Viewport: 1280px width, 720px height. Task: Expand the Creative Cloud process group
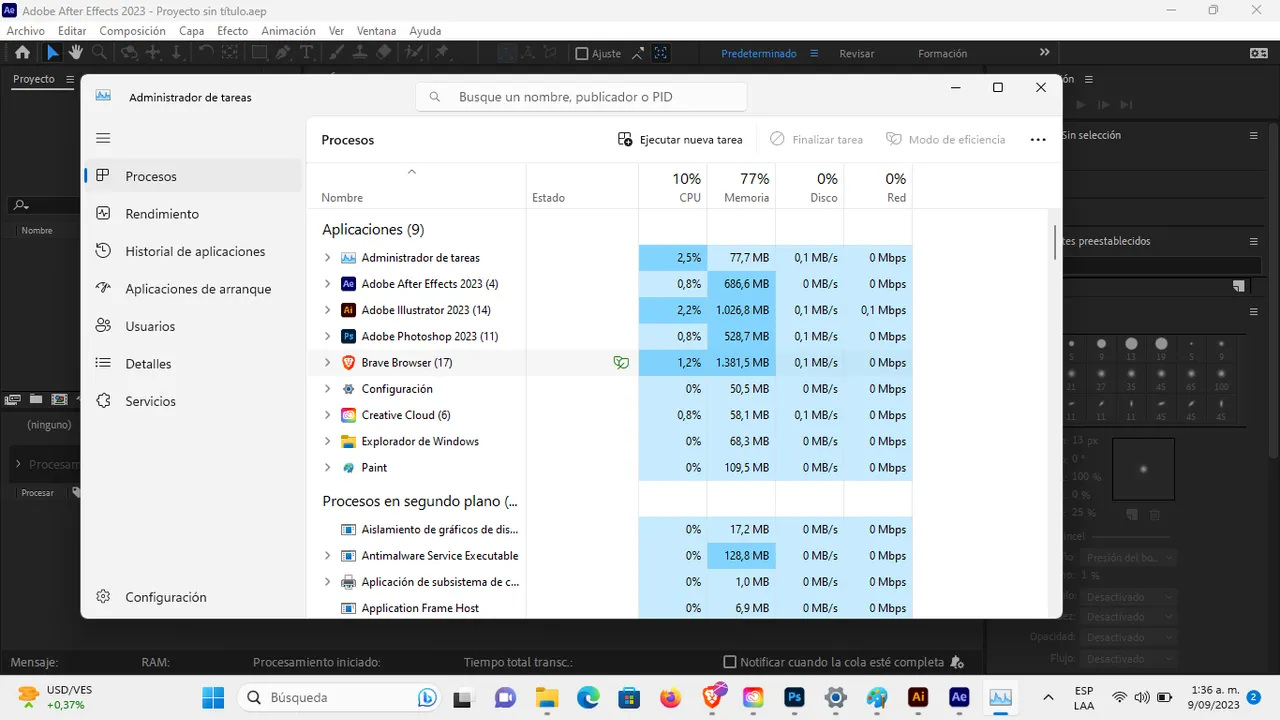[x=327, y=415]
